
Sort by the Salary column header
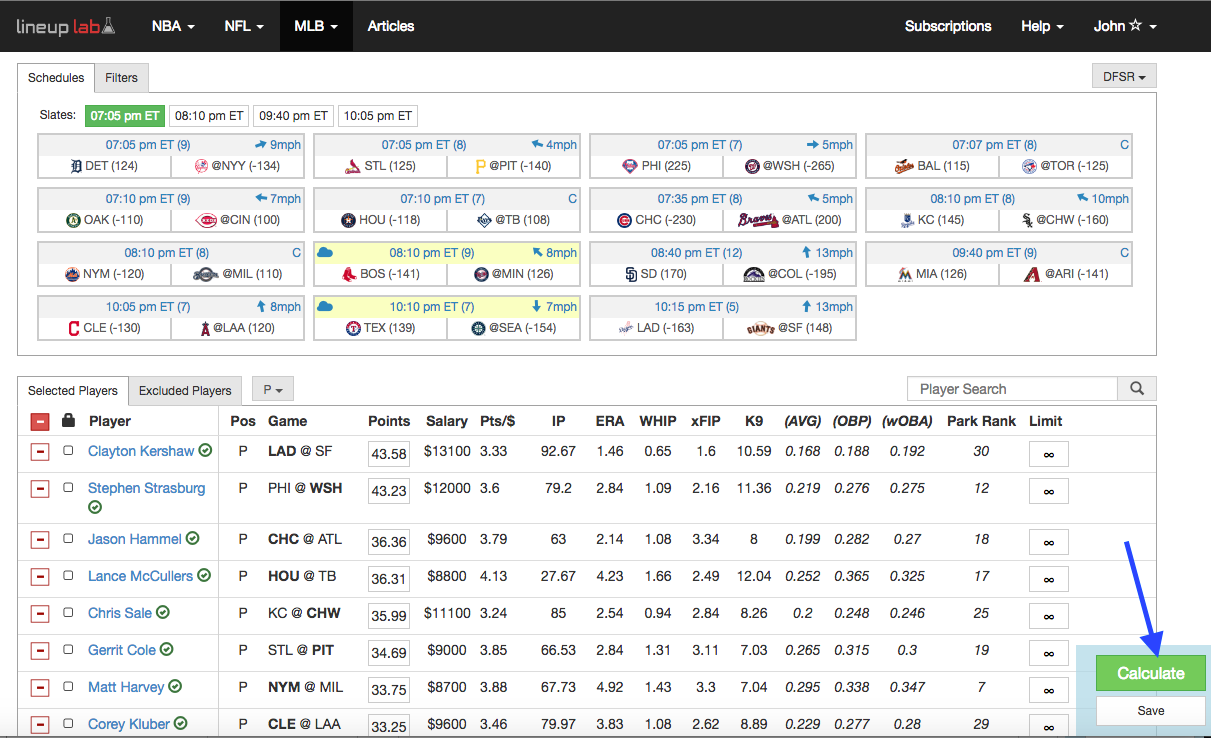(447, 421)
